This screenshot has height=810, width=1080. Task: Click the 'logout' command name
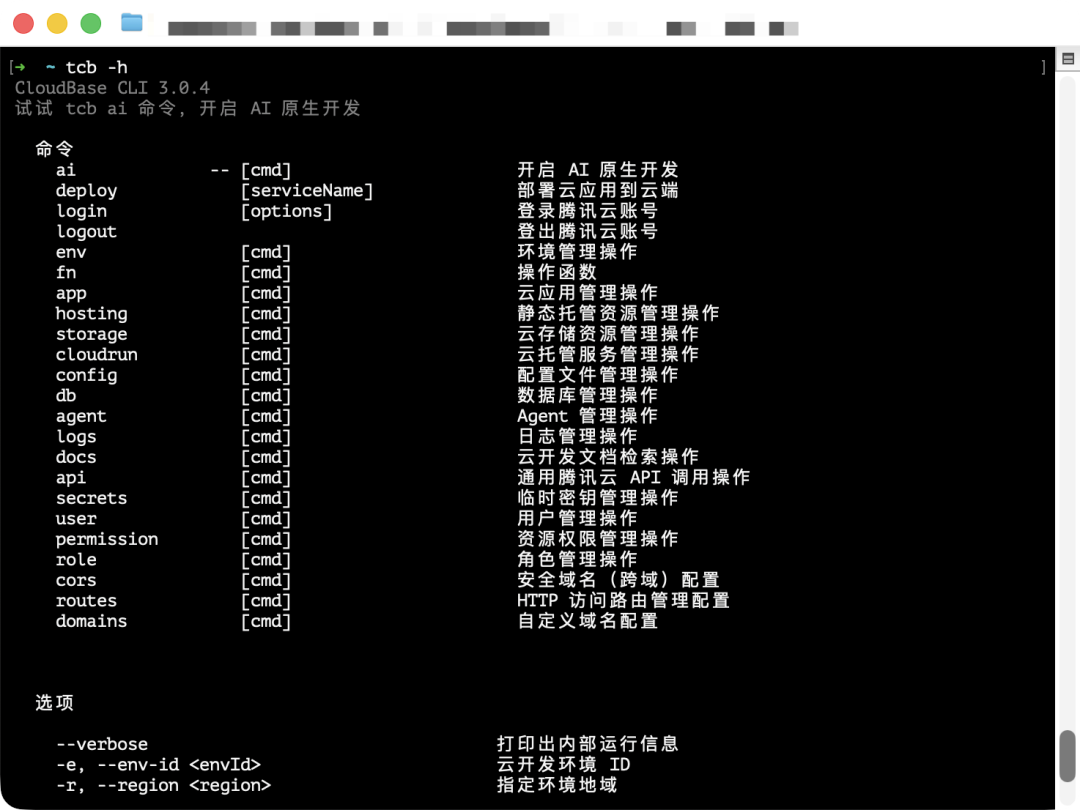pos(86,231)
